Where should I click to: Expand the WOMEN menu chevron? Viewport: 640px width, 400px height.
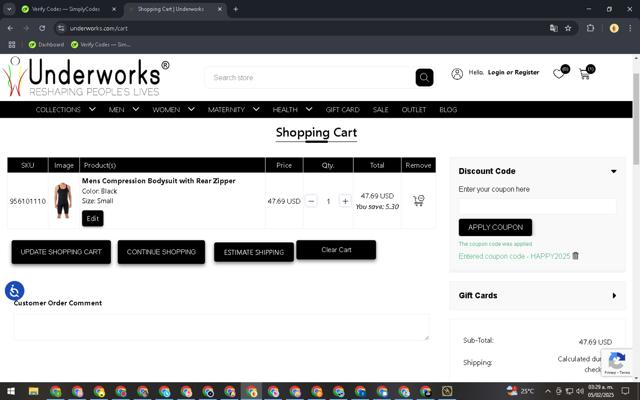click(191, 109)
